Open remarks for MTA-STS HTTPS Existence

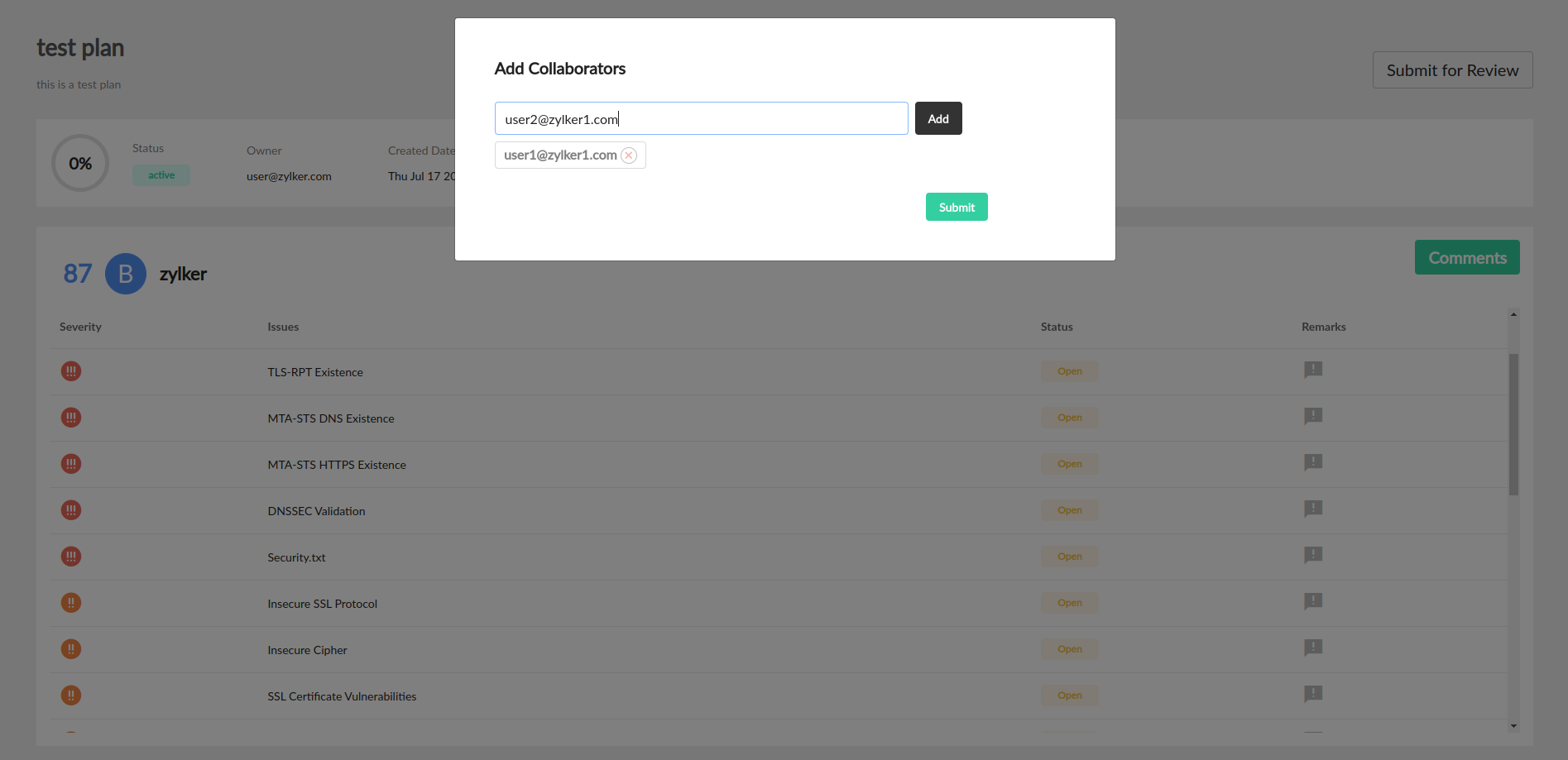tap(1312, 462)
